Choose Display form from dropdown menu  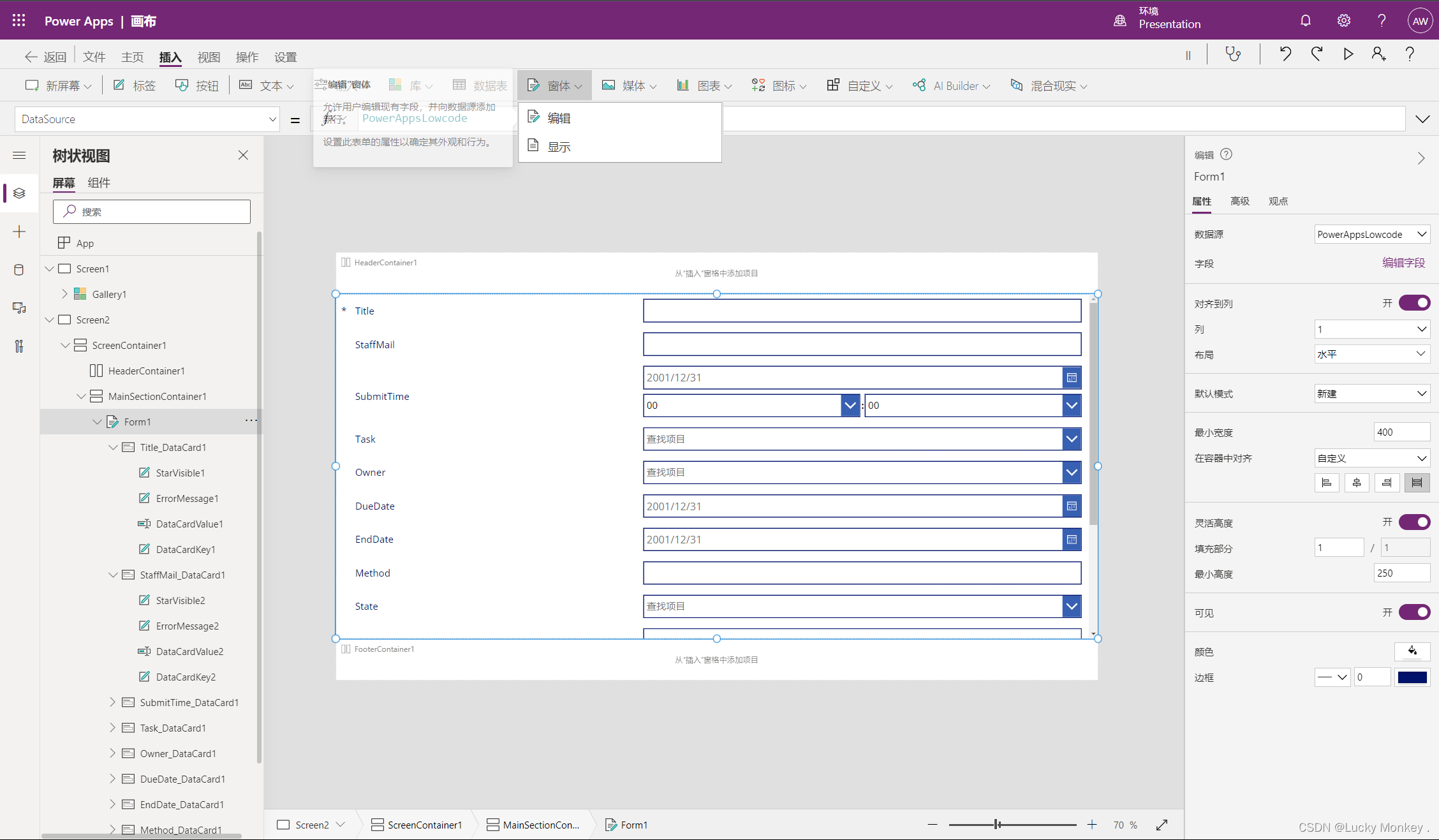click(619, 147)
